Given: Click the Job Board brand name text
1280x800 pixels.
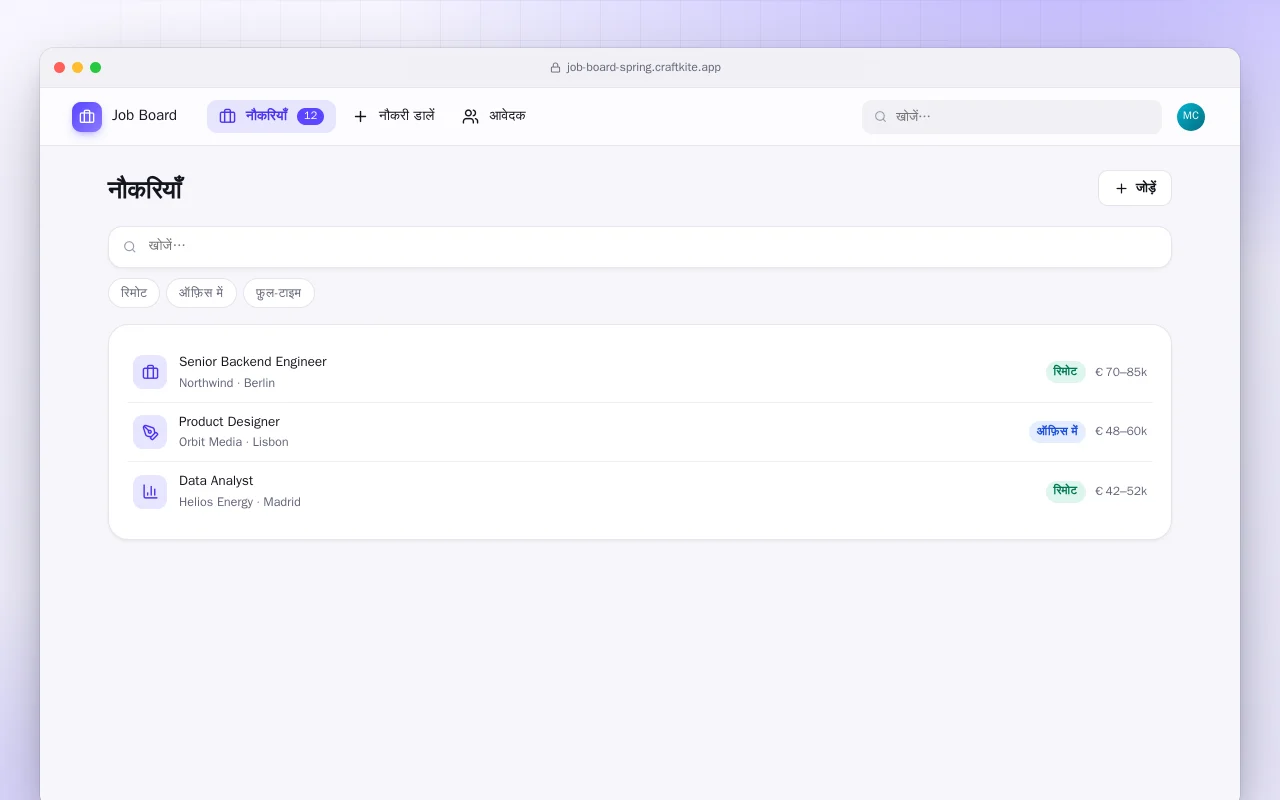Looking at the screenshot, I should tap(144, 116).
